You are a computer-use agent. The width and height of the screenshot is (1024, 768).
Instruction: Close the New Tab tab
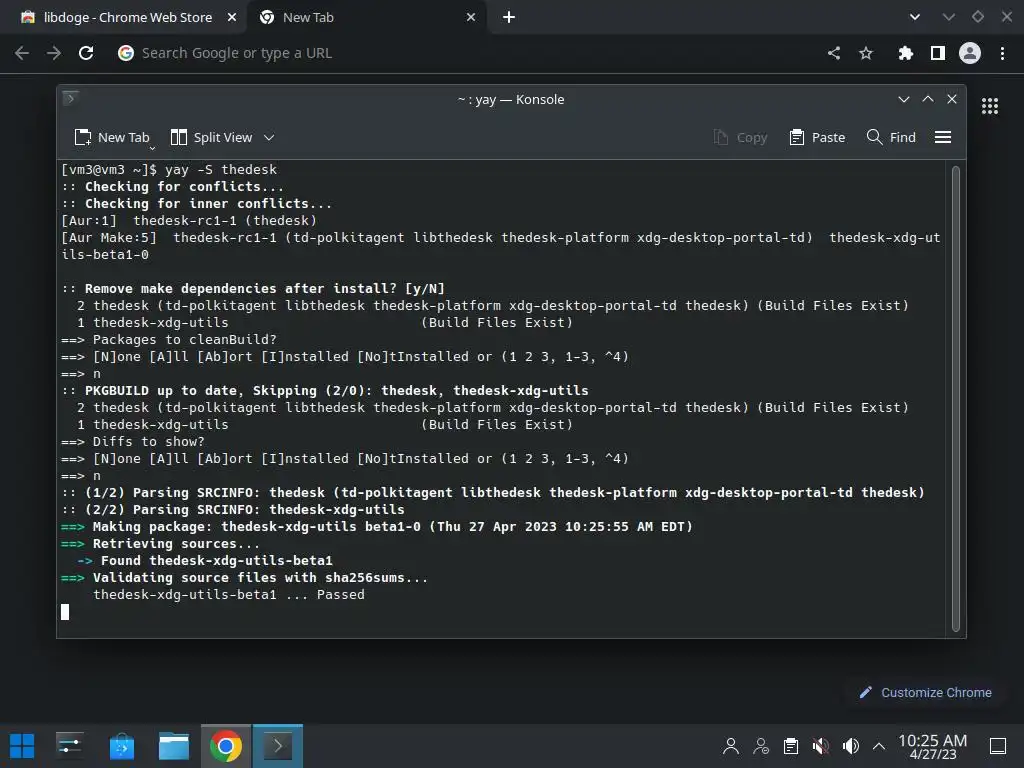471,18
